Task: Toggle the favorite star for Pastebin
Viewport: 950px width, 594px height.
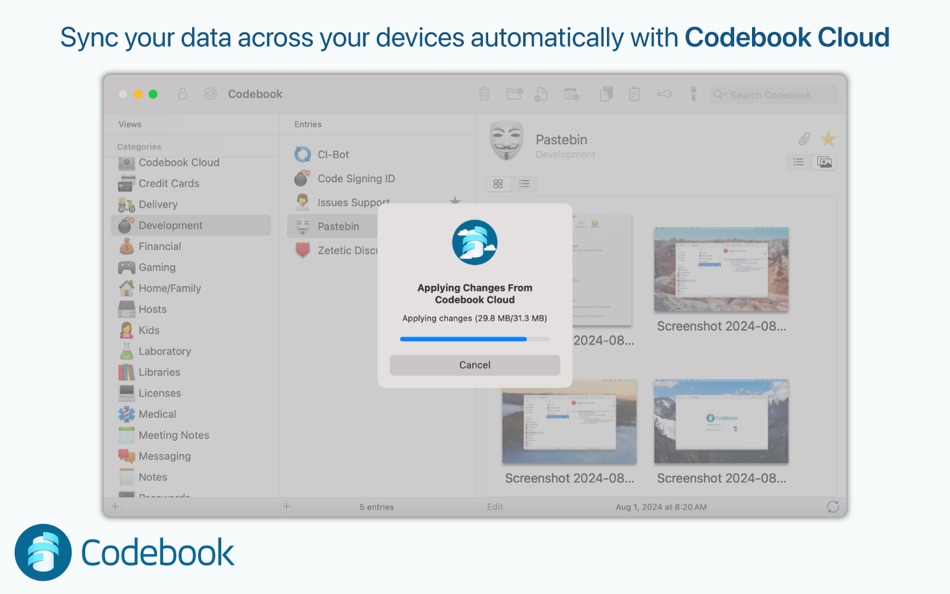Action: [x=828, y=139]
